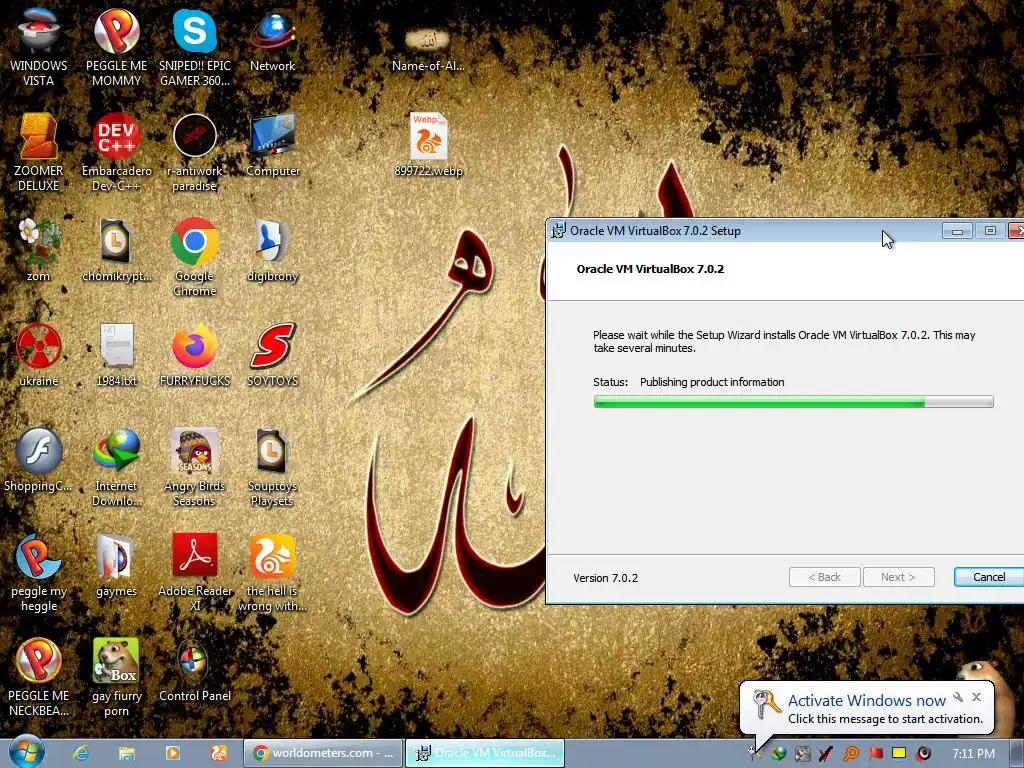Minimize the VirtualBox Setup window
1024x768 pixels.
tap(957, 231)
